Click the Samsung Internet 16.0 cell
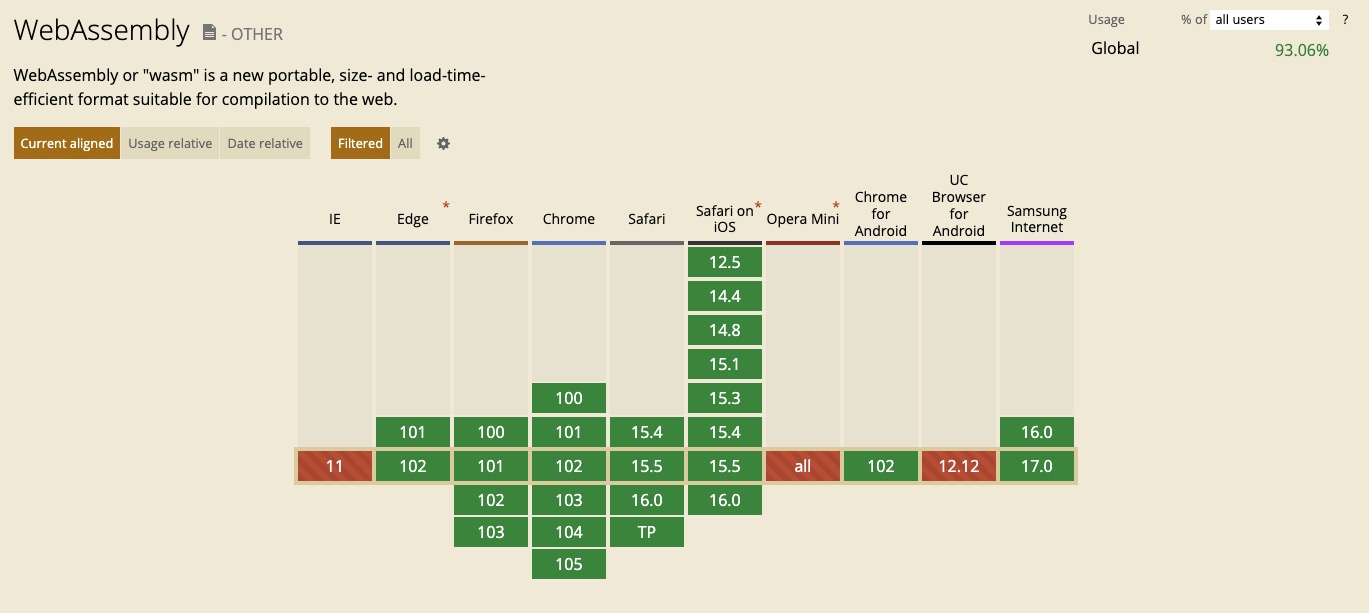 [1037, 432]
